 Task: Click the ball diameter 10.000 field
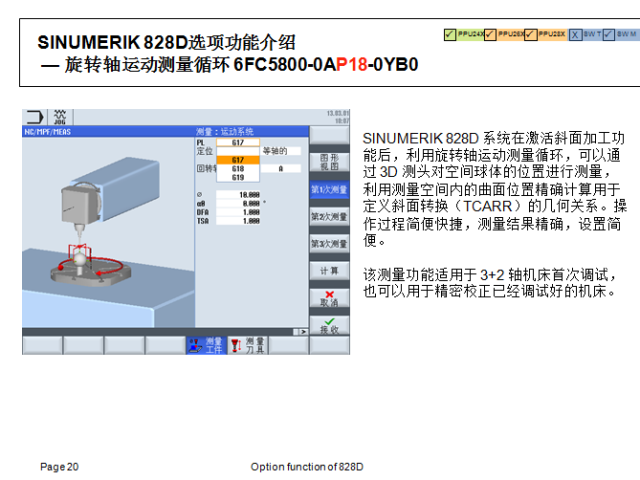click(238, 195)
